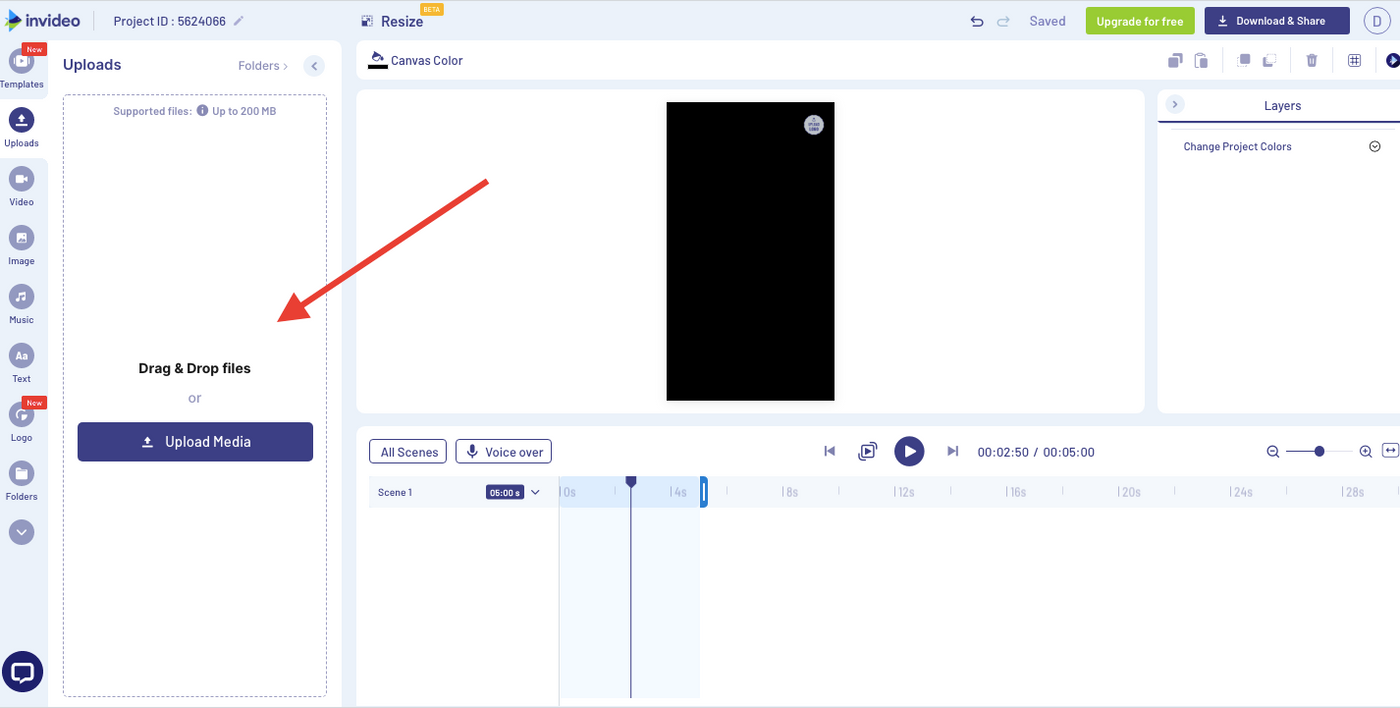Collapse the Uploads panel with left chevron
Screen dimensions: 1400x708
(x=314, y=66)
